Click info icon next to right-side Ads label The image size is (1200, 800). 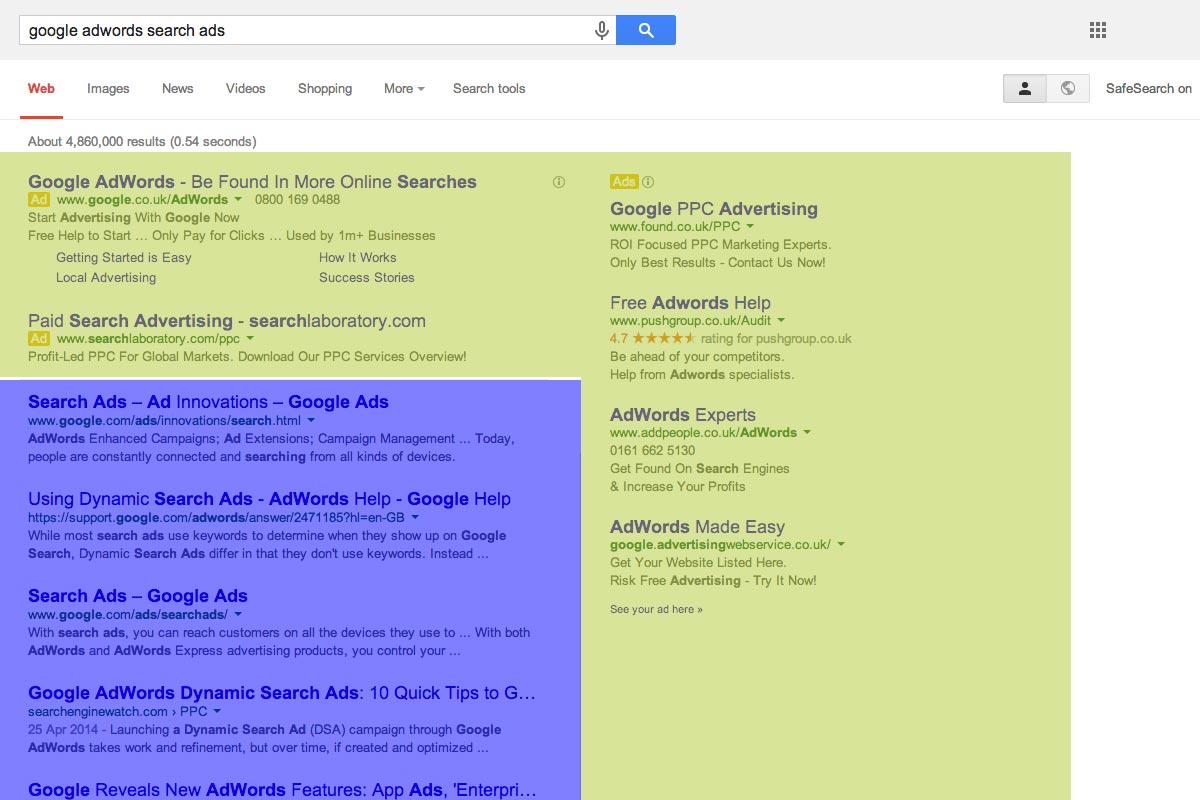click(648, 182)
